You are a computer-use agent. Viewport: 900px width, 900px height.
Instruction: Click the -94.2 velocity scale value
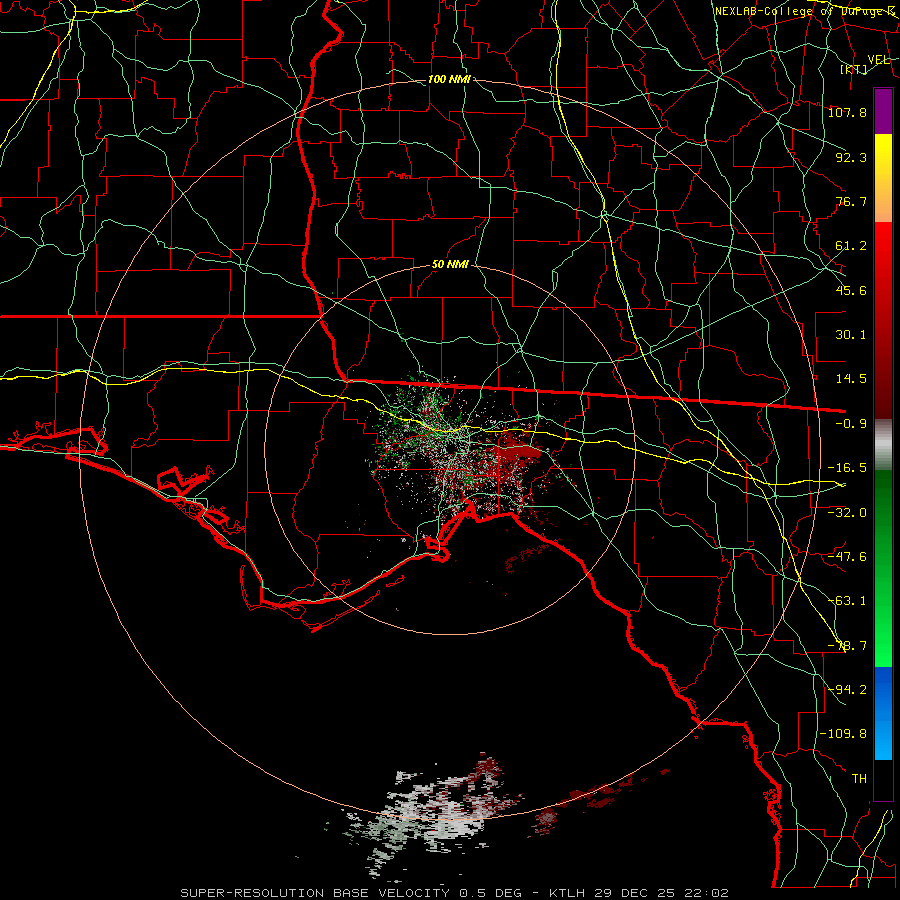tap(847, 690)
